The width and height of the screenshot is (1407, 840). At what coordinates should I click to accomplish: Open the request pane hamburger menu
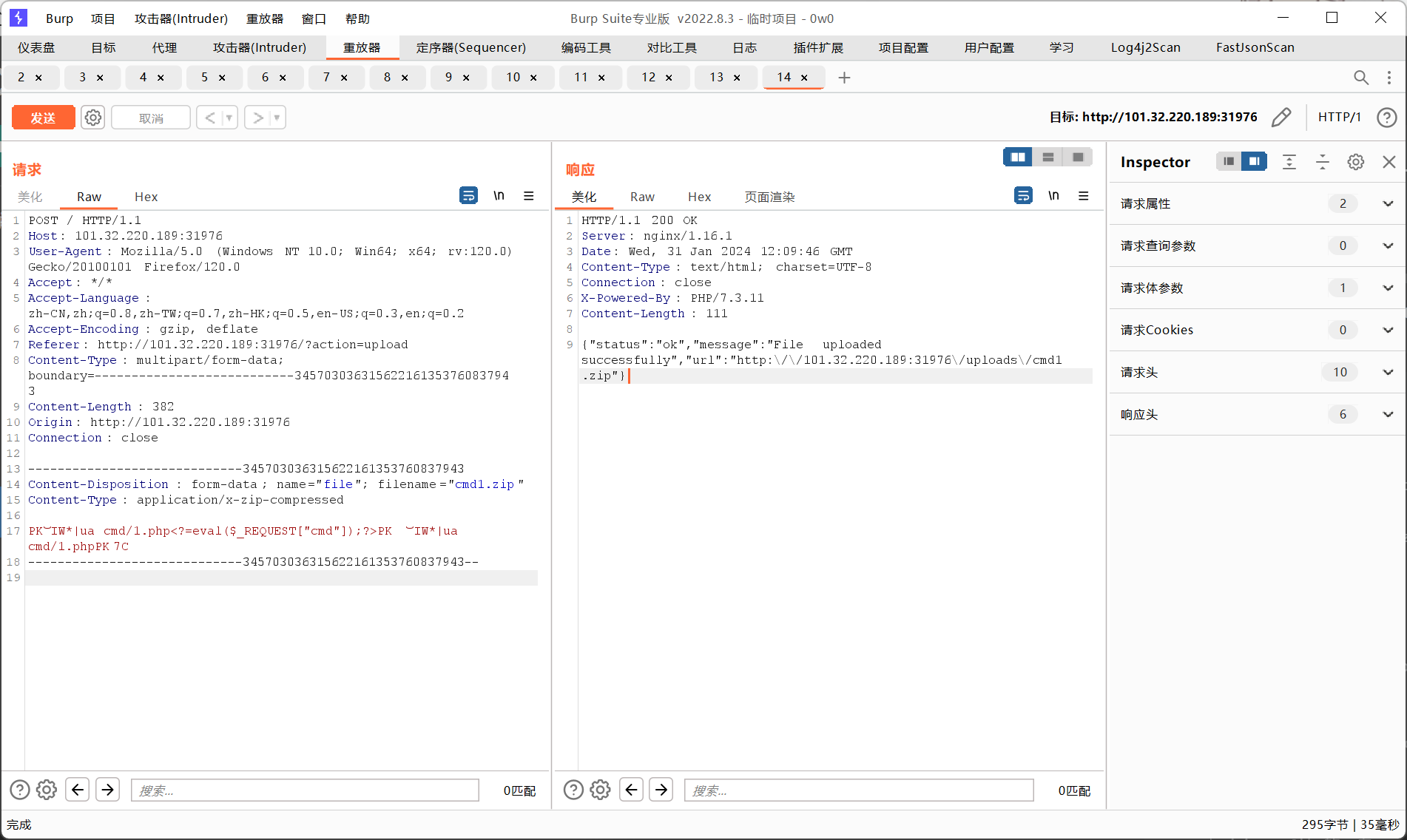tap(529, 196)
